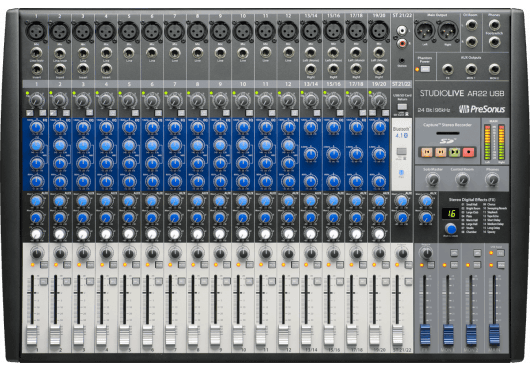Click the blue Main fader cap

494,335
